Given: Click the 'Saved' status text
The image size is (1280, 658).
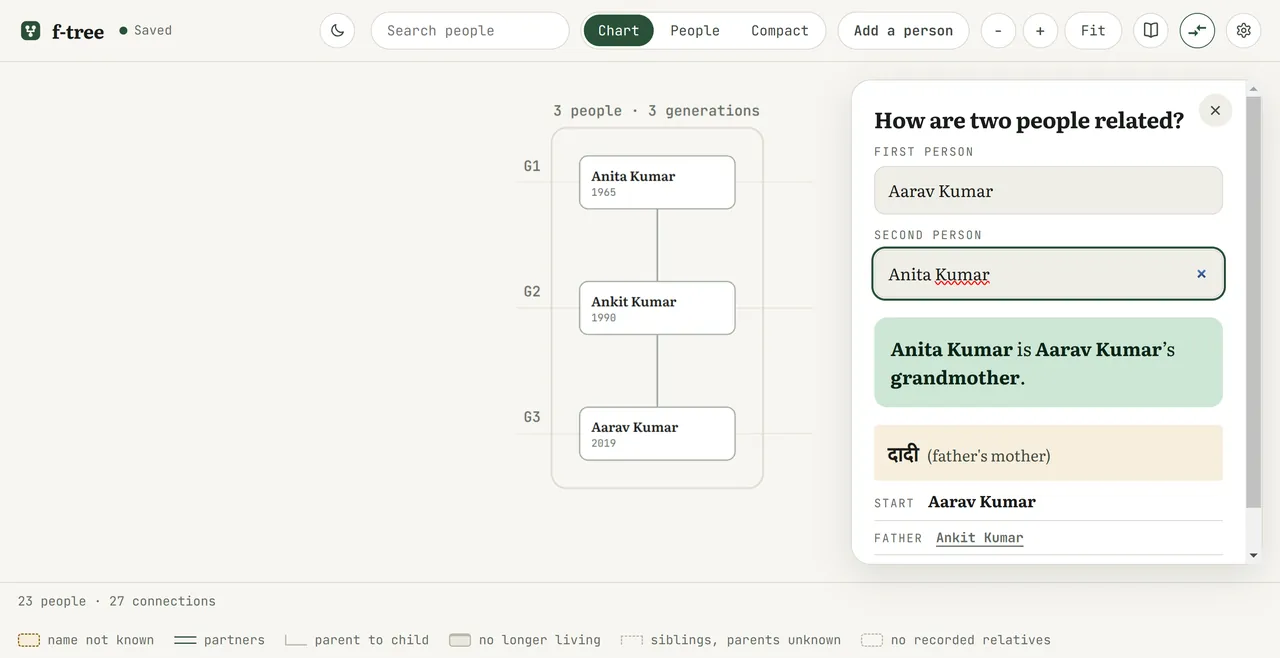Looking at the screenshot, I should point(153,31).
